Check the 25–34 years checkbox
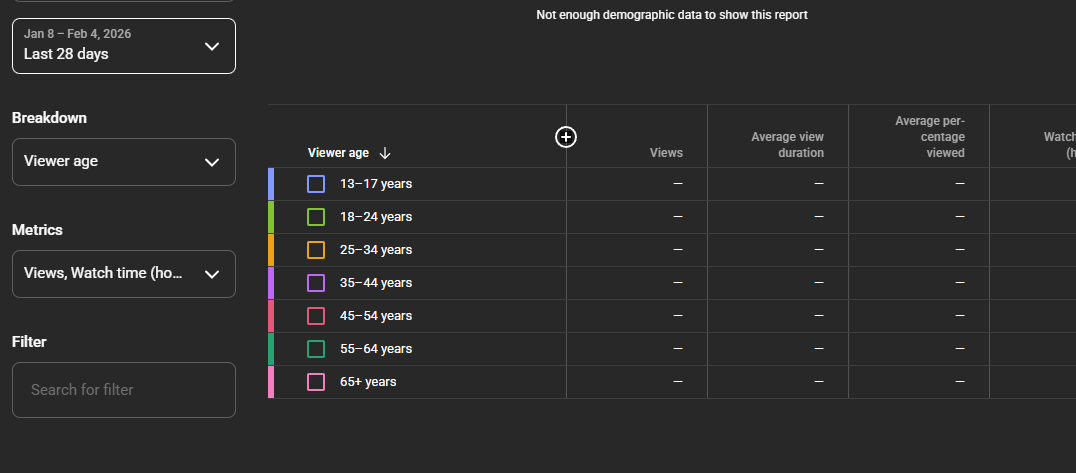This screenshot has height=473, width=1076. coord(316,250)
